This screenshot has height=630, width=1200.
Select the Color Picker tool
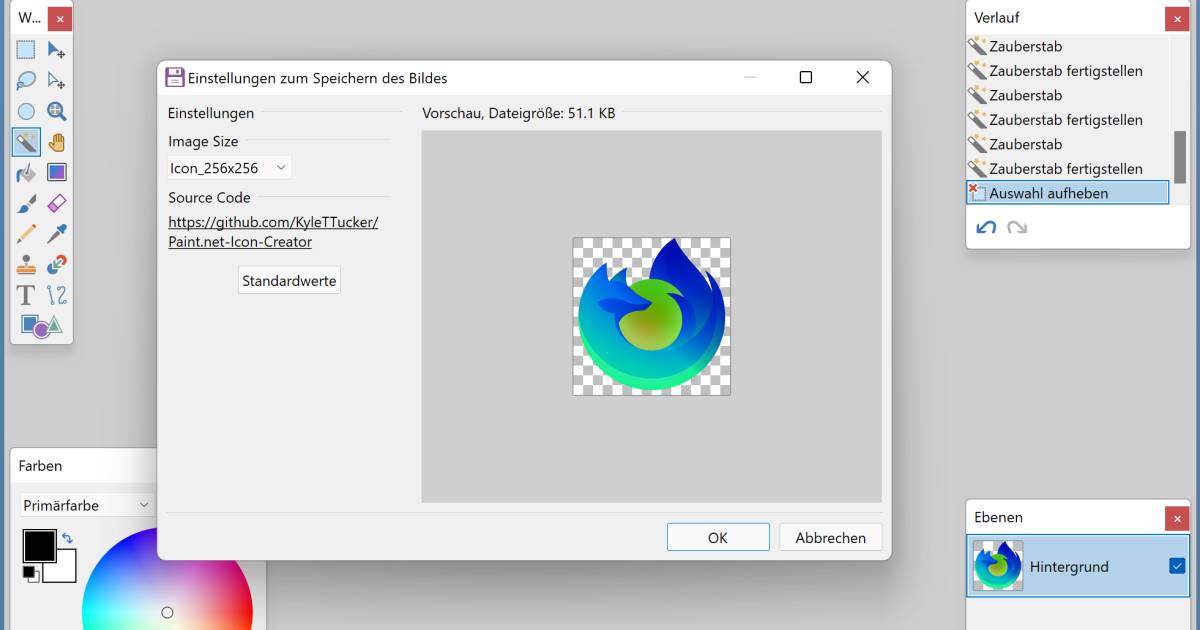(x=57, y=233)
